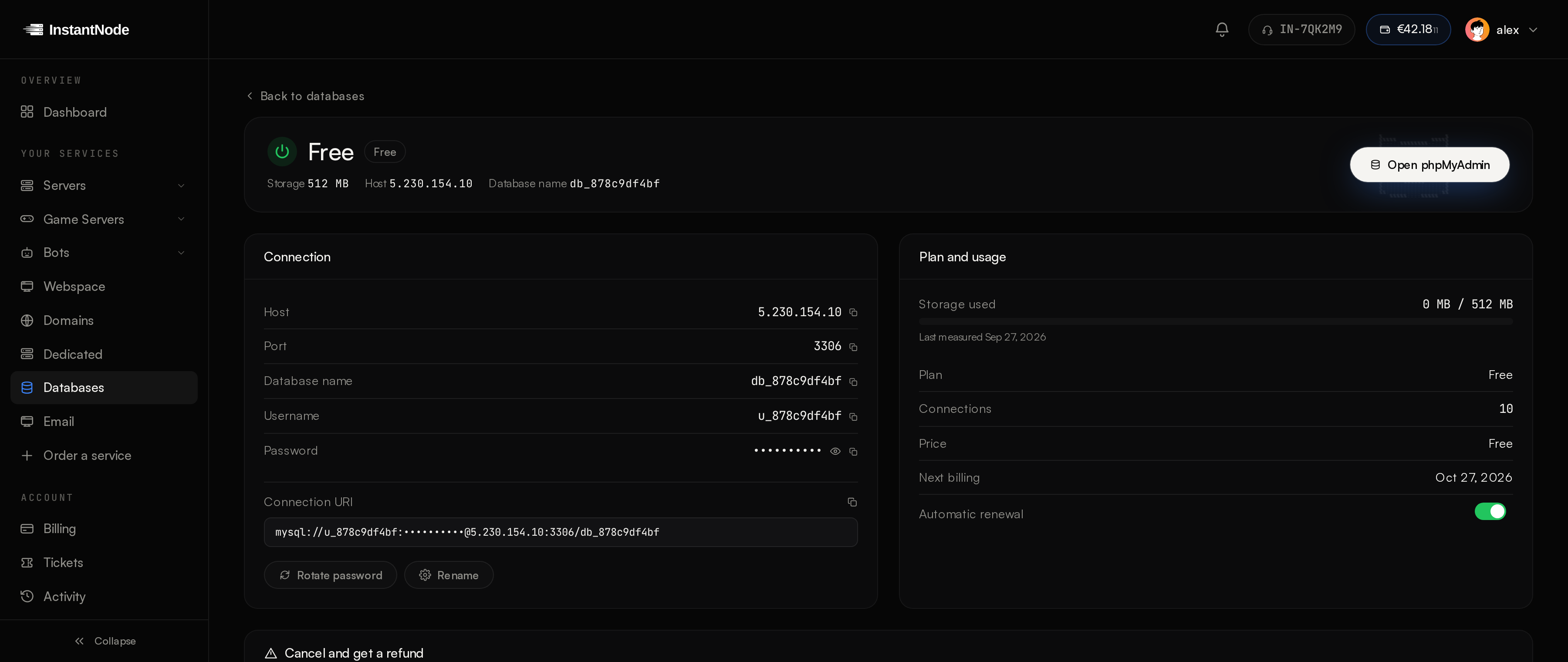Image resolution: width=1568 pixels, height=662 pixels.
Task: Copy the Connection URI
Action: pyautogui.click(x=852, y=502)
